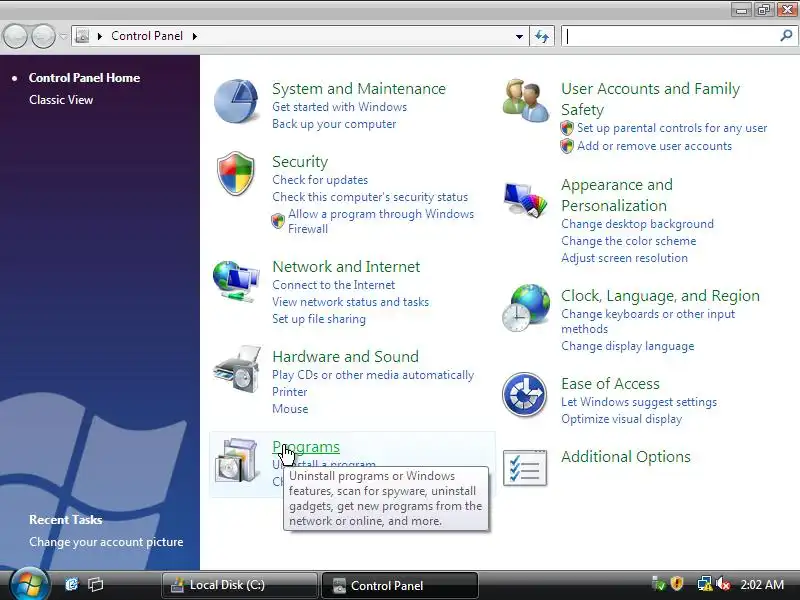
Task: Click the control panel icon in address bar
Action: tap(82, 36)
